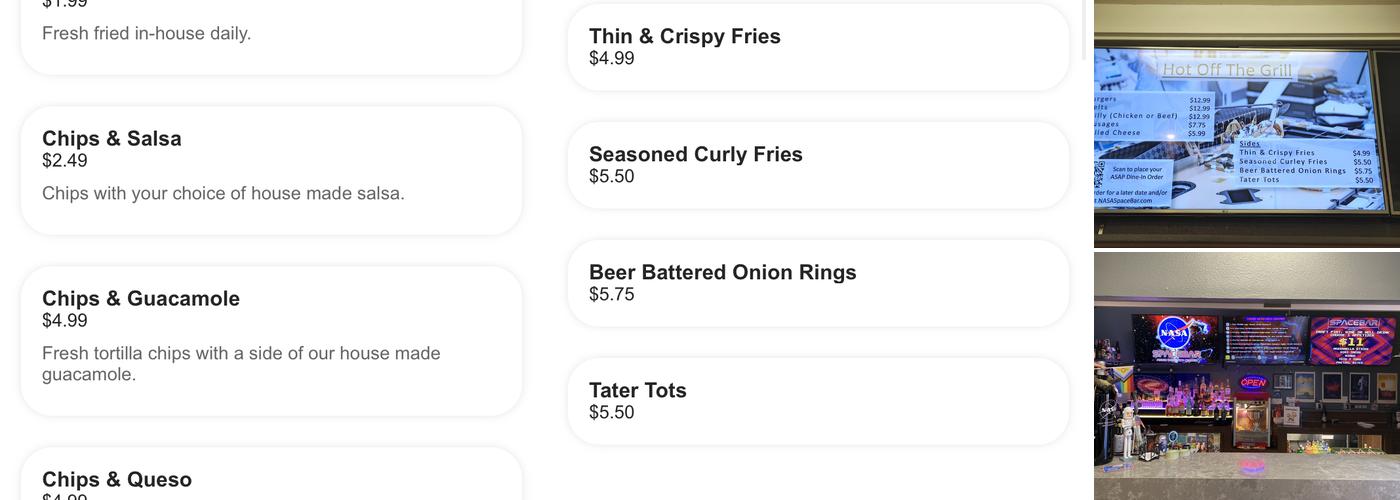Image resolution: width=1400 pixels, height=500 pixels.
Task: Open the Hot Off The Grill menu photo
Action: point(1246,124)
